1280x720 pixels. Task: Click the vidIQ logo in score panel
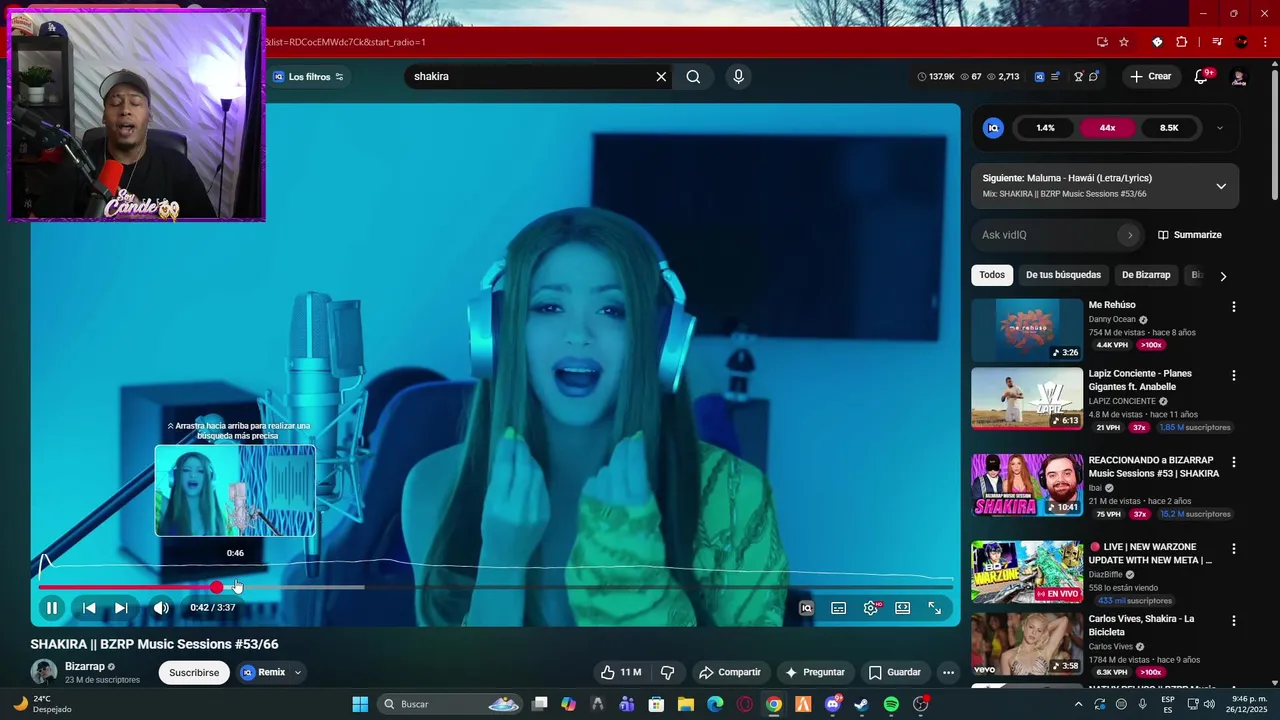(x=993, y=128)
